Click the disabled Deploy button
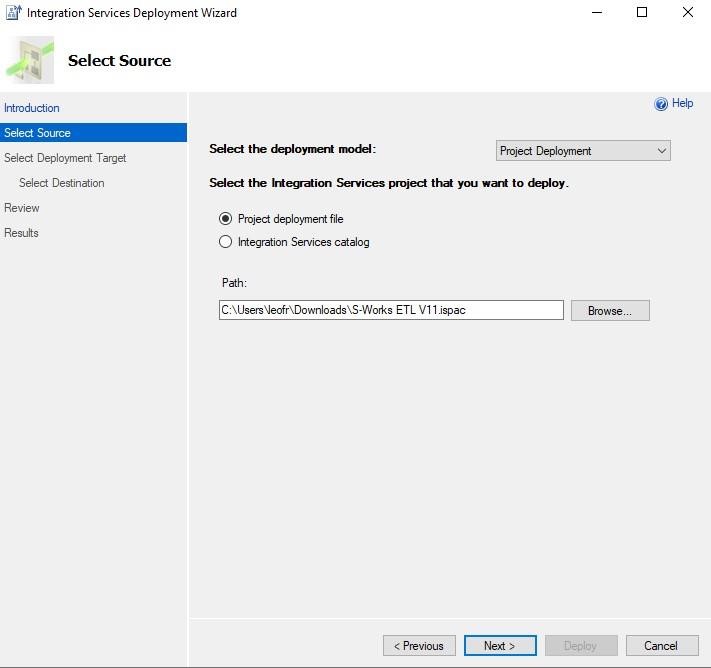Screen dimensions: 711x668 pyautogui.click(x=581, y=645)
